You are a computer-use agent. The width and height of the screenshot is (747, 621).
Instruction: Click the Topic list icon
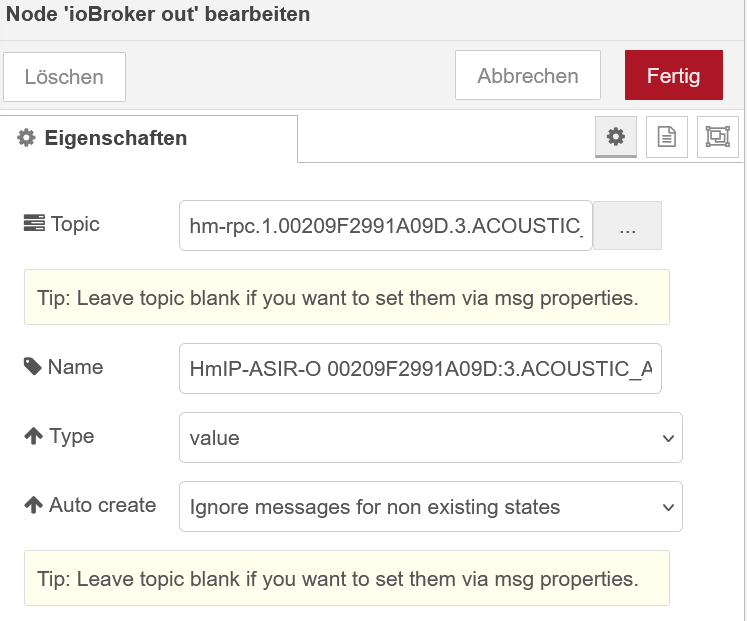click(33, 224)
